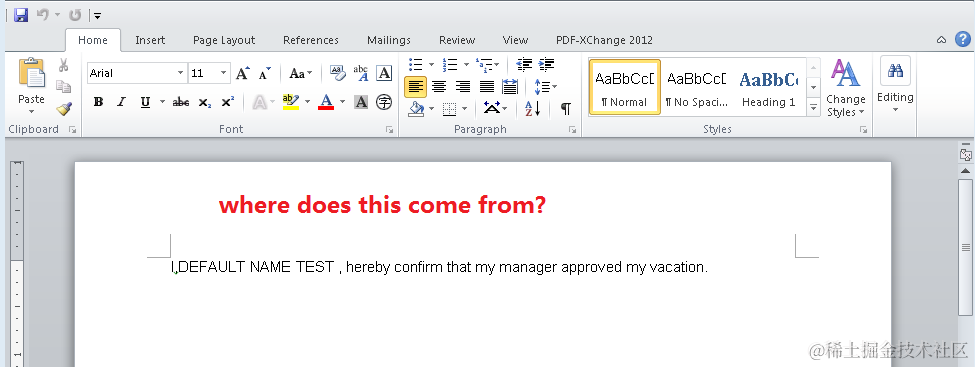This screenshot has width=975, height=367.
Task: Align text left
Action: [x=415, y=87]
